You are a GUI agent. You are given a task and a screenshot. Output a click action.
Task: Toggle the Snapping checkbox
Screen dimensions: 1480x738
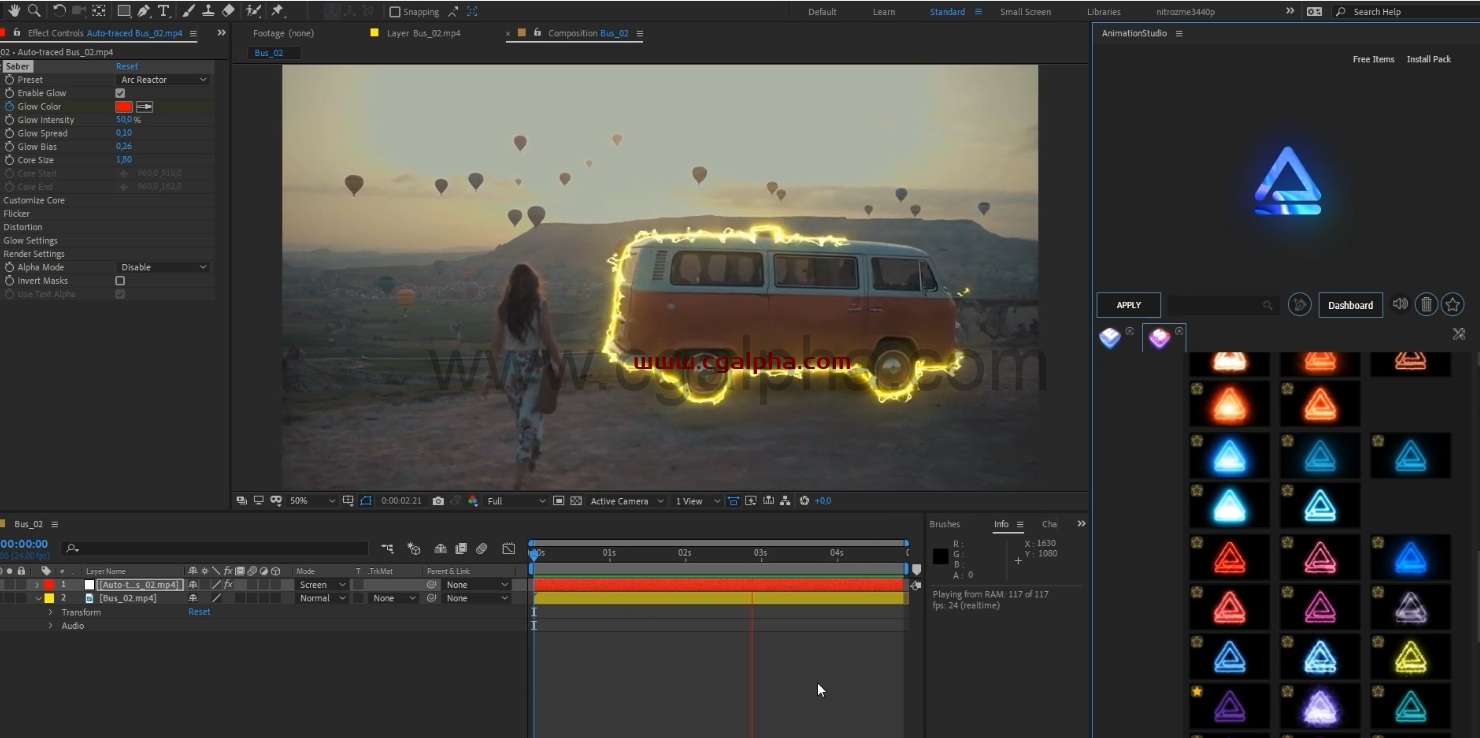[395, 12]
